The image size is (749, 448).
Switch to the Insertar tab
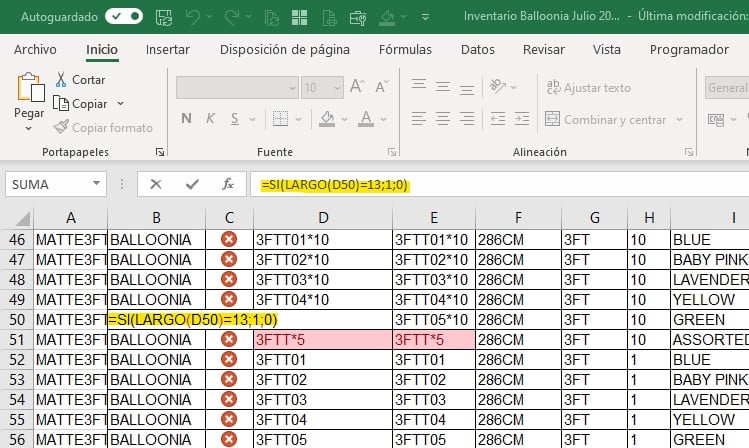click(x=167, y=49)
